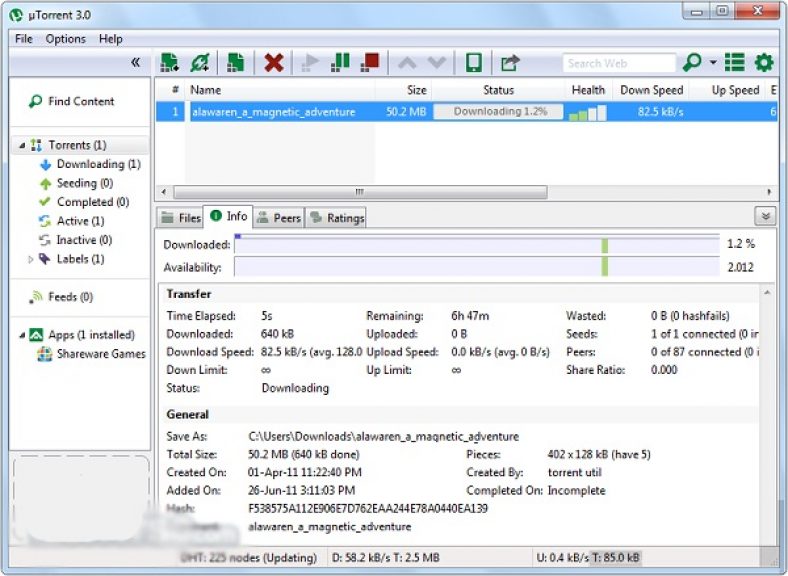Click the red X Remove torrent icon
Screen dimensions: 788x576
(x=273, y=63)
